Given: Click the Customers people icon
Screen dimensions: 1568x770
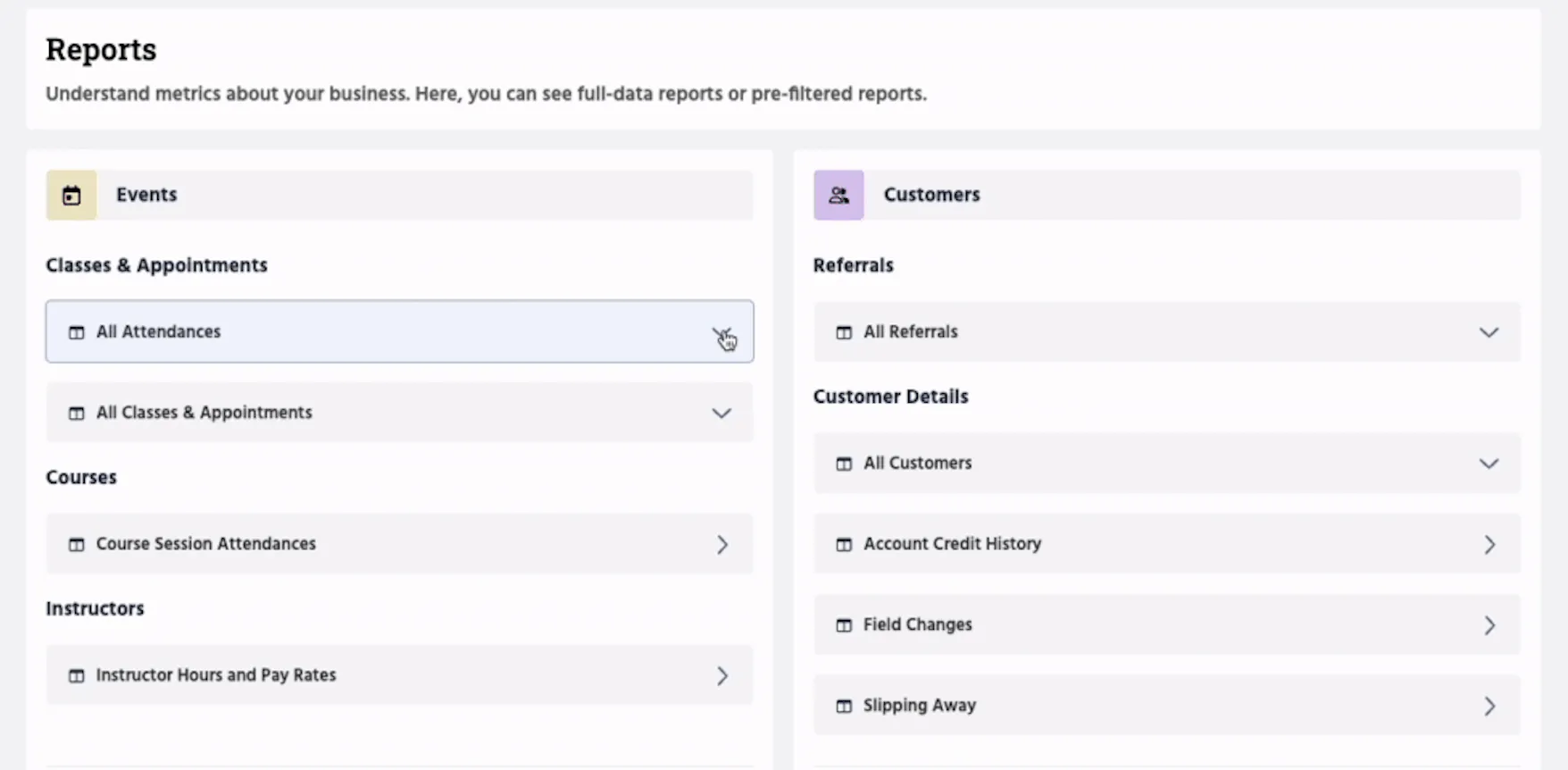Looking at the screenshot, I should (x=838, y=195).
